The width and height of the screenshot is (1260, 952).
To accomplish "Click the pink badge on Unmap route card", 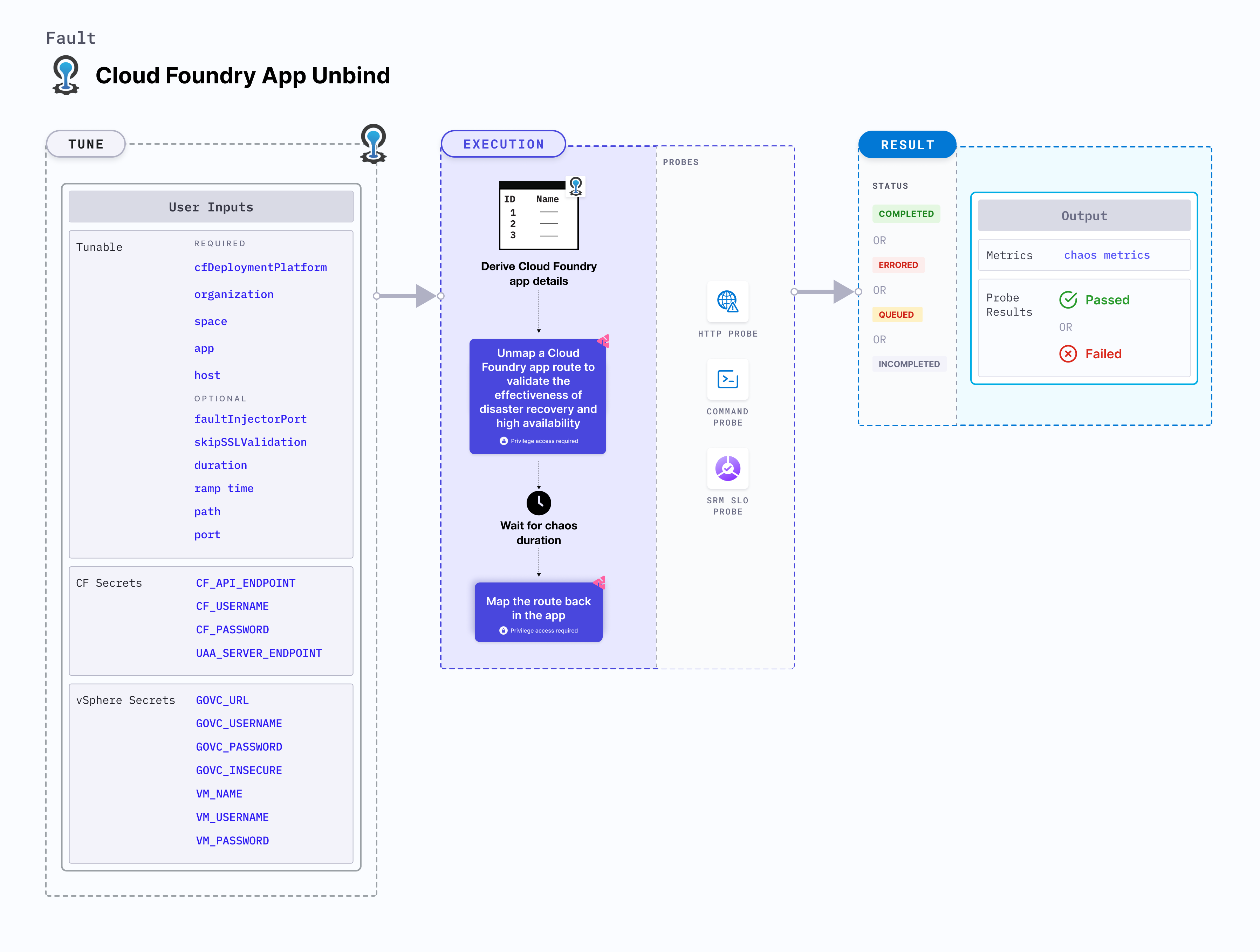I will click(603, 340).
